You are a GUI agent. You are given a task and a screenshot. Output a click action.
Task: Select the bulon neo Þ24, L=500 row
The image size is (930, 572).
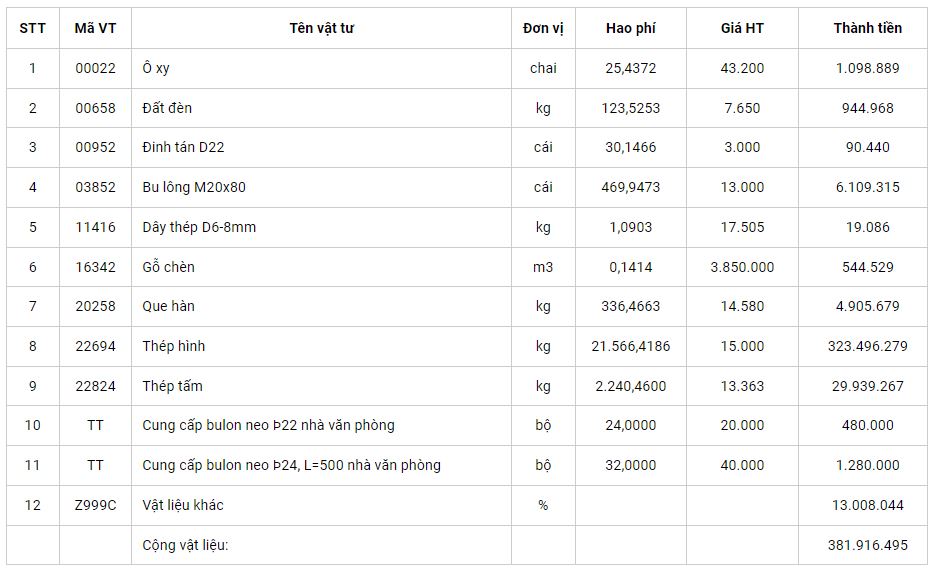(x=291, y=465)
